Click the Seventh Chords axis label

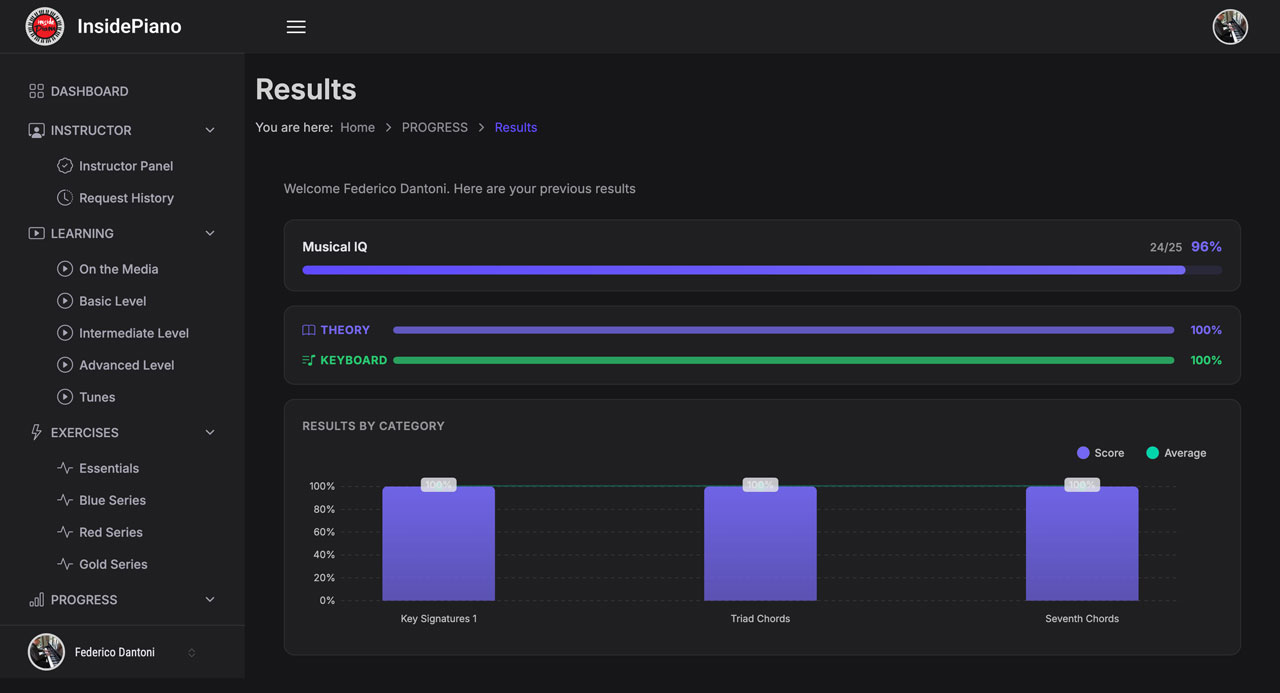click(1082, 619)
